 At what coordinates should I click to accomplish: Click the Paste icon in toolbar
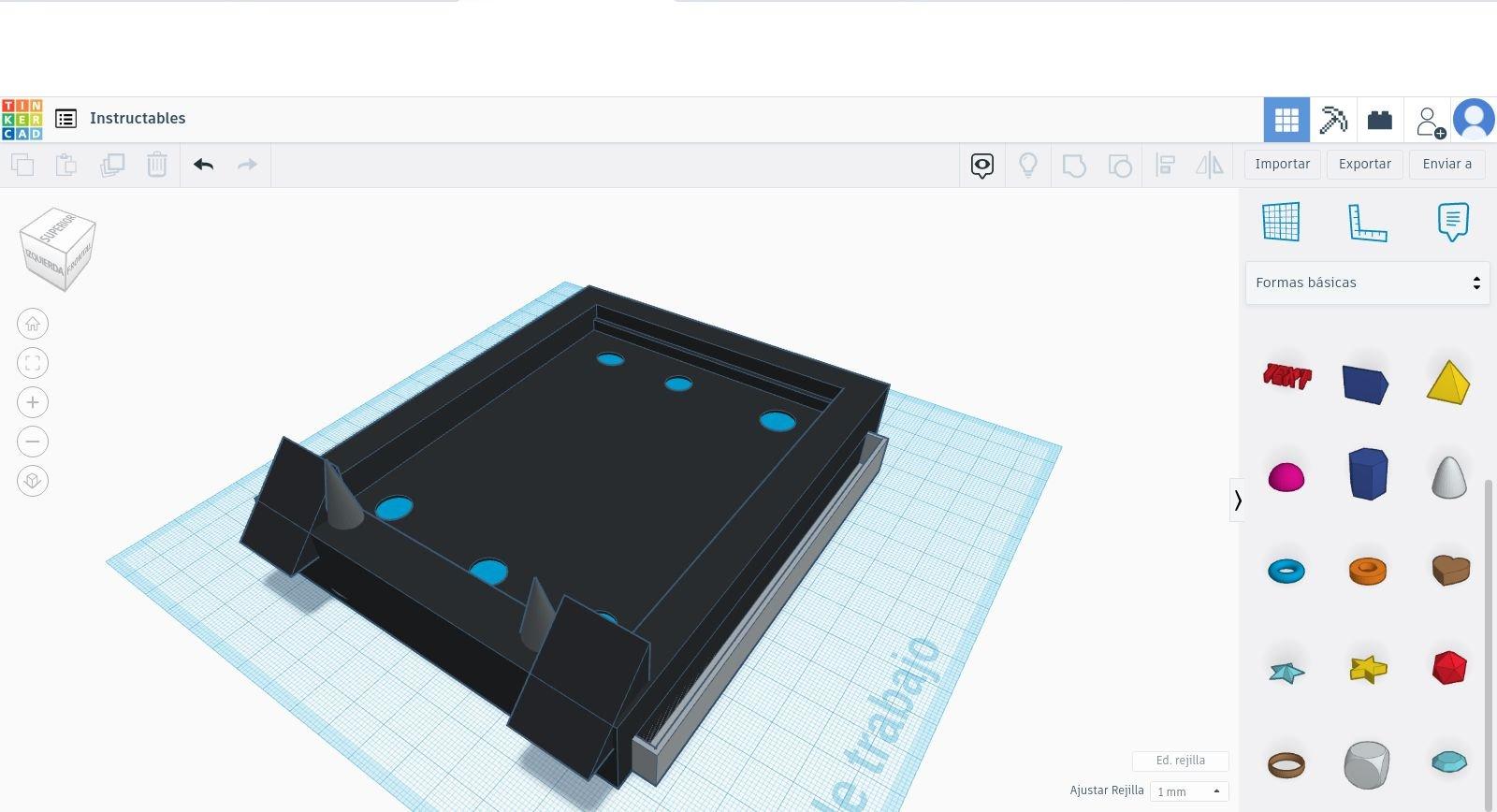pyautogui.click(x=66, y=165)
